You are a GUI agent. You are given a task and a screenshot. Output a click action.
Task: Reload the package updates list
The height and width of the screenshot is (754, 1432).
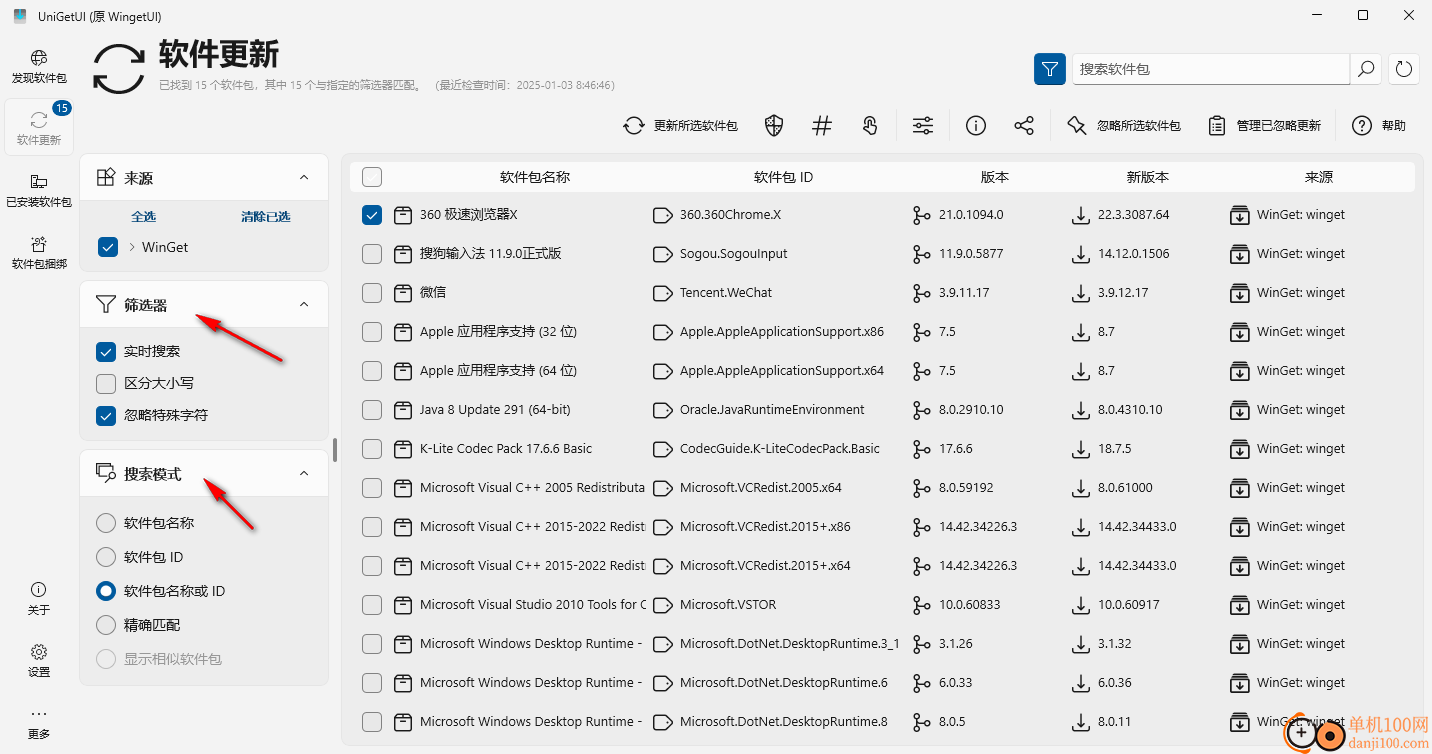[x=1404, y=69]
